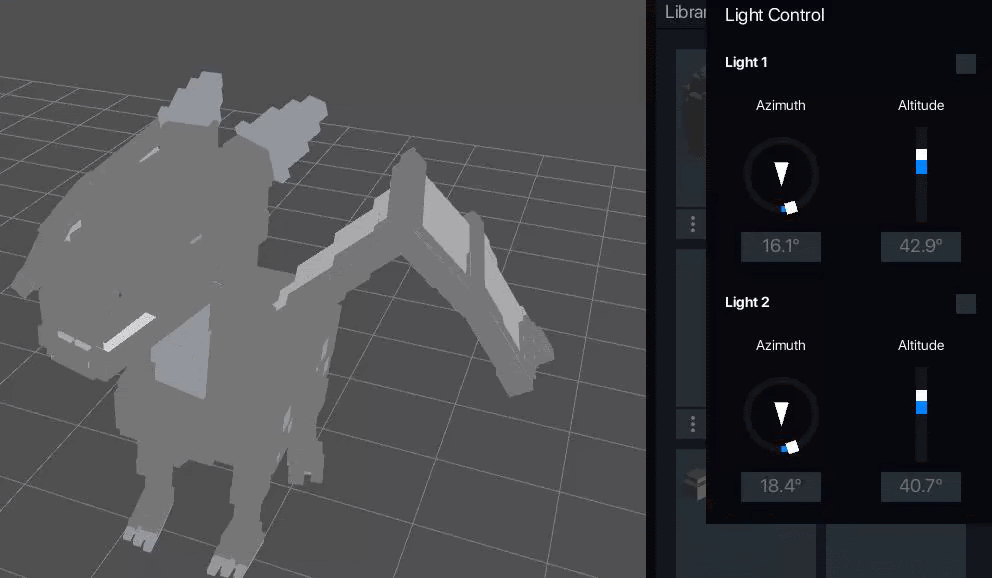This screenshot has width=992, height=578.
Task: Toggle the Light 1 checkbox
Action: point(965,64)
